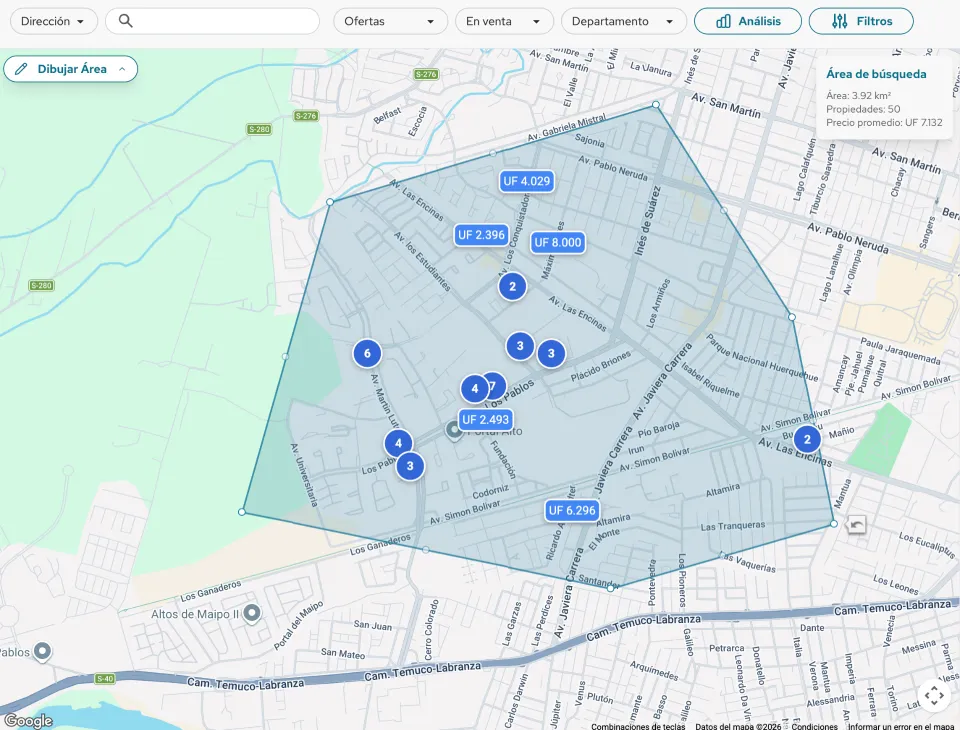Click the Filtros button
This screenshot has height=730, width=960.
pyautogui.click(x=861, y=20)
